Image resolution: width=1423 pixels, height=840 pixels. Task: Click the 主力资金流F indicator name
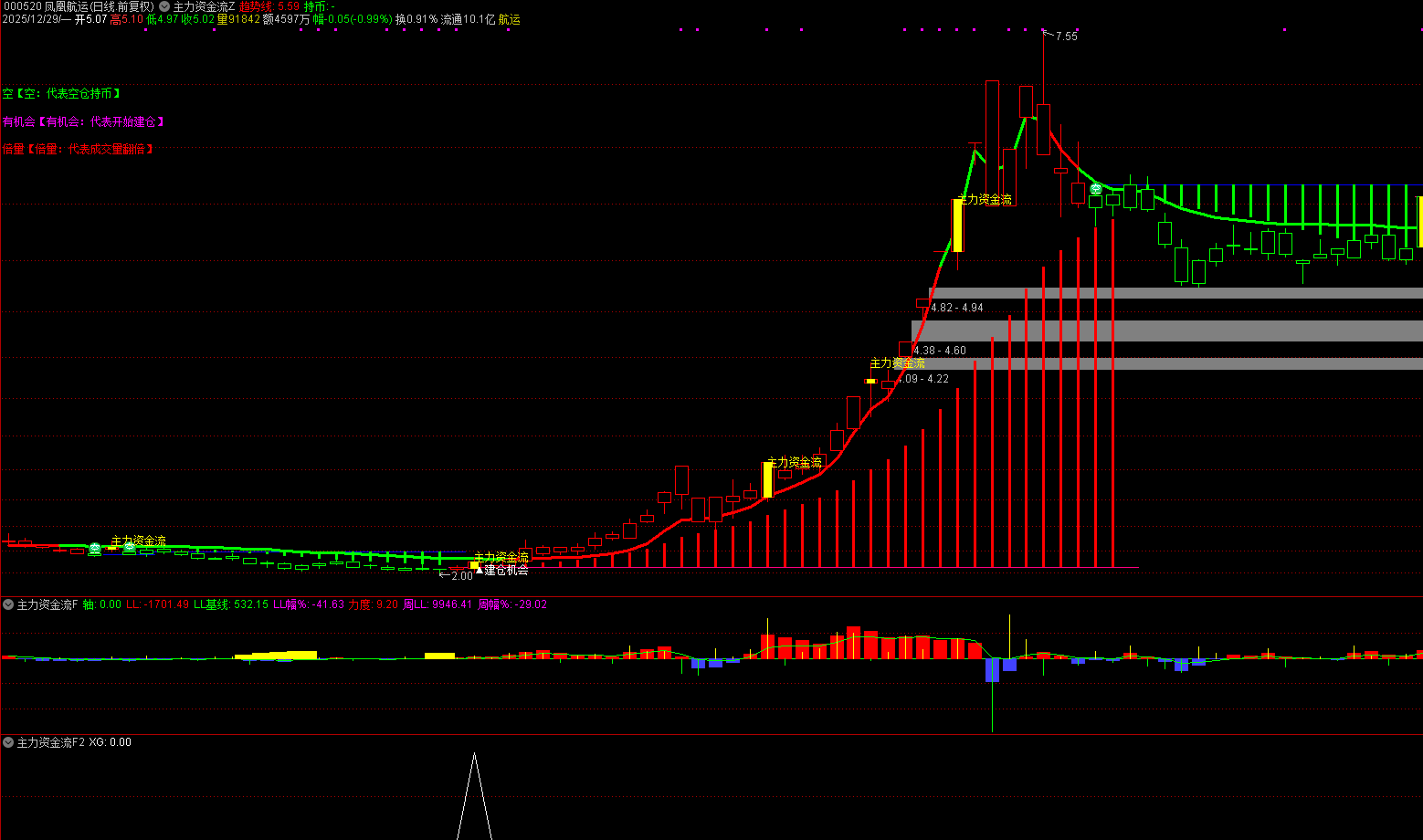click(x=48, y=604)
